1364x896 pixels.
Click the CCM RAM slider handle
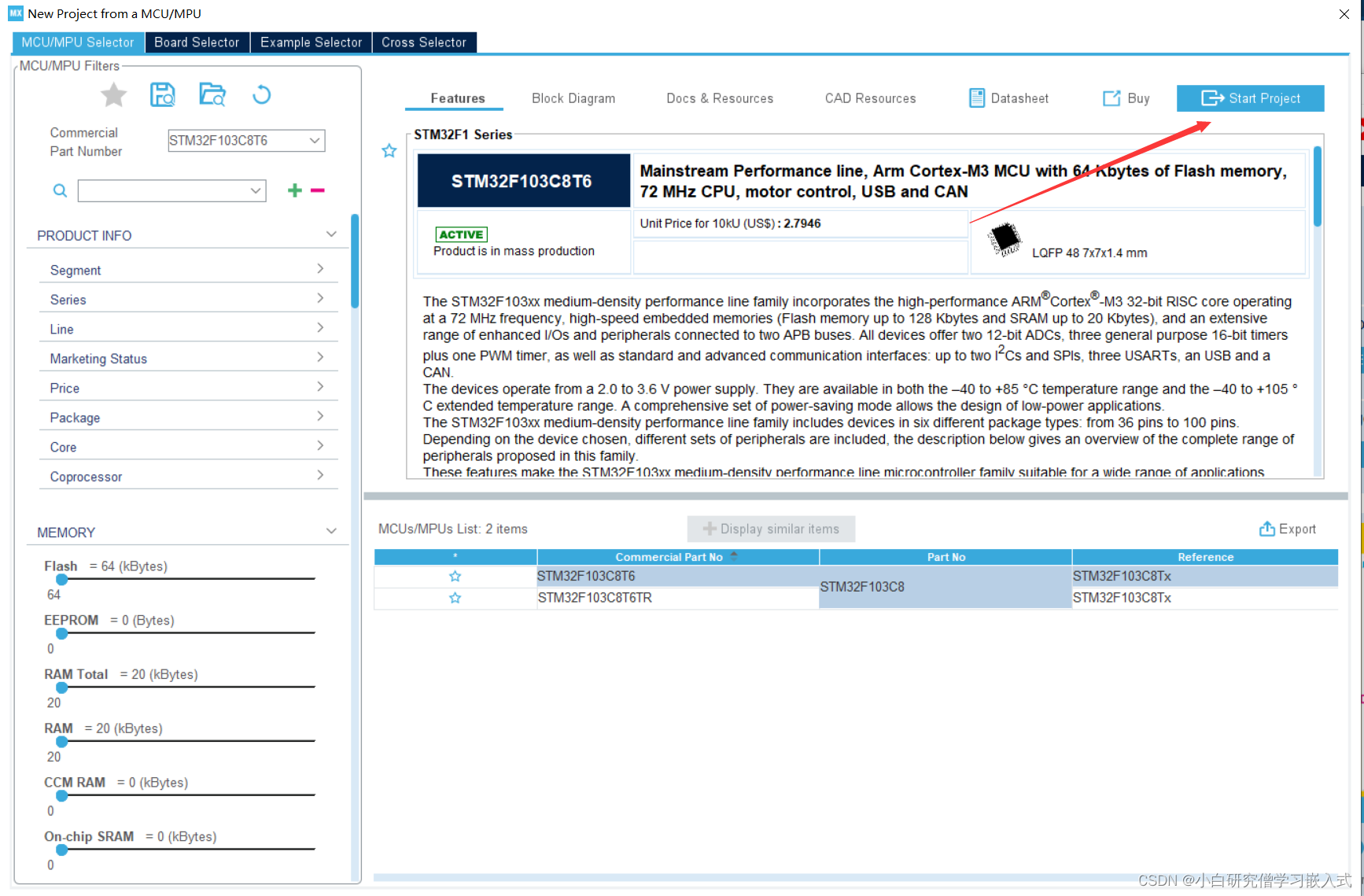point(61,795)
